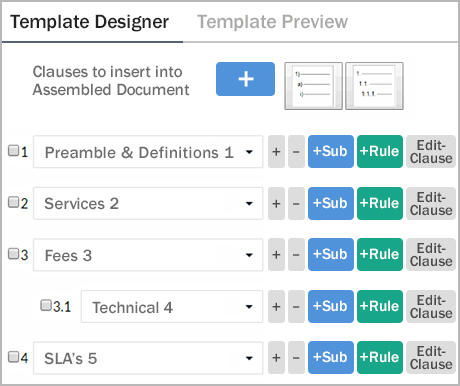Screen dimensions: 460x386
Task: Add a rule to Services 2
Action: click(x=380, y=203)
